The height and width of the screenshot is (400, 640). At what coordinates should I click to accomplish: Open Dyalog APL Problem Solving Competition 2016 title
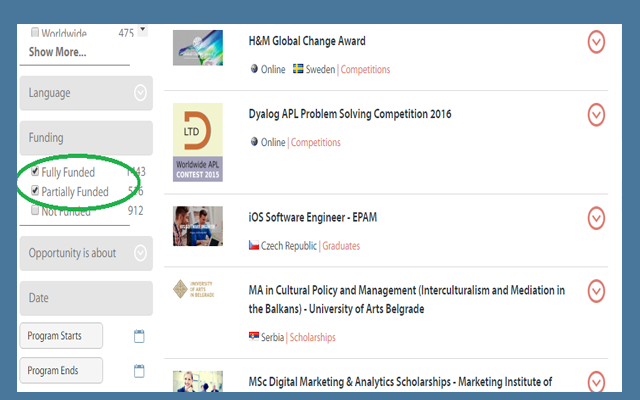[350, 114]
